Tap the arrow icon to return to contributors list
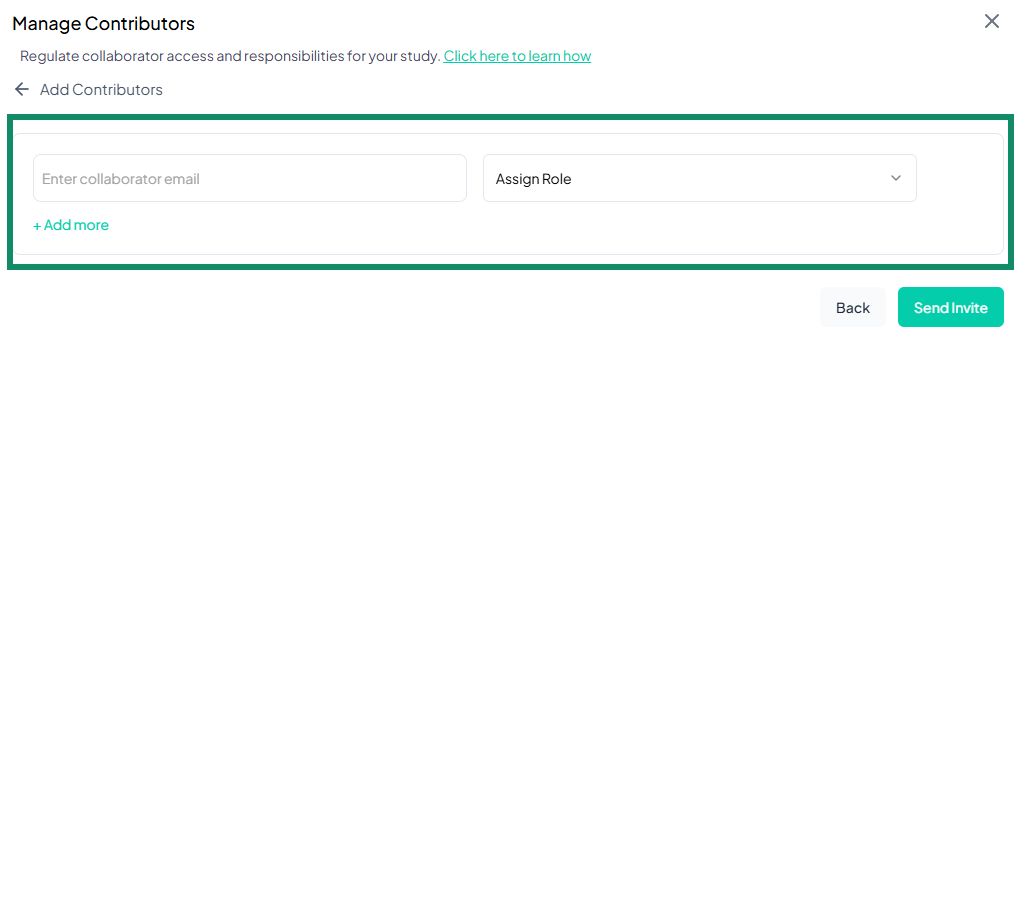Screen dimensions: 1020x907 pyautogui.click(x=22, y=89)
